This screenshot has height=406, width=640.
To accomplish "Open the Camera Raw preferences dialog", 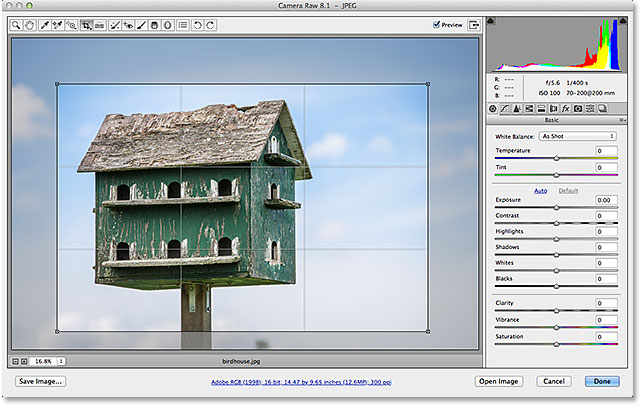I will click(x=183, y=25).
